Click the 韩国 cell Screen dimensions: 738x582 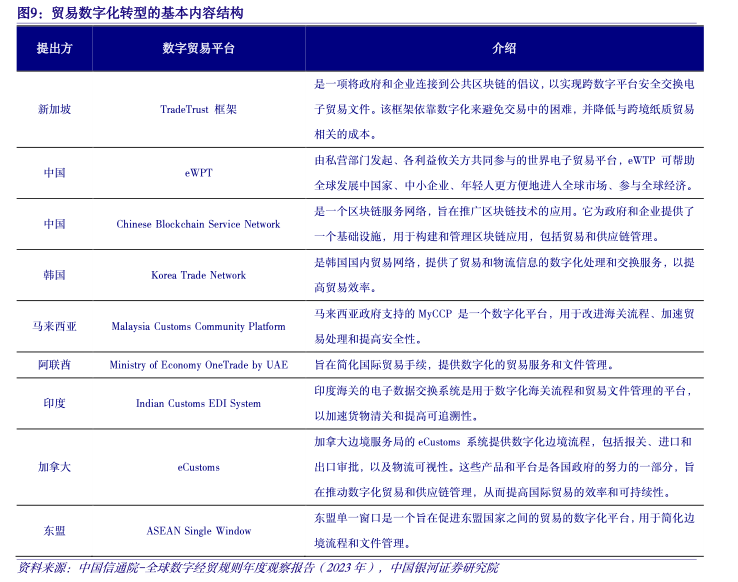(x=54, y=275)
